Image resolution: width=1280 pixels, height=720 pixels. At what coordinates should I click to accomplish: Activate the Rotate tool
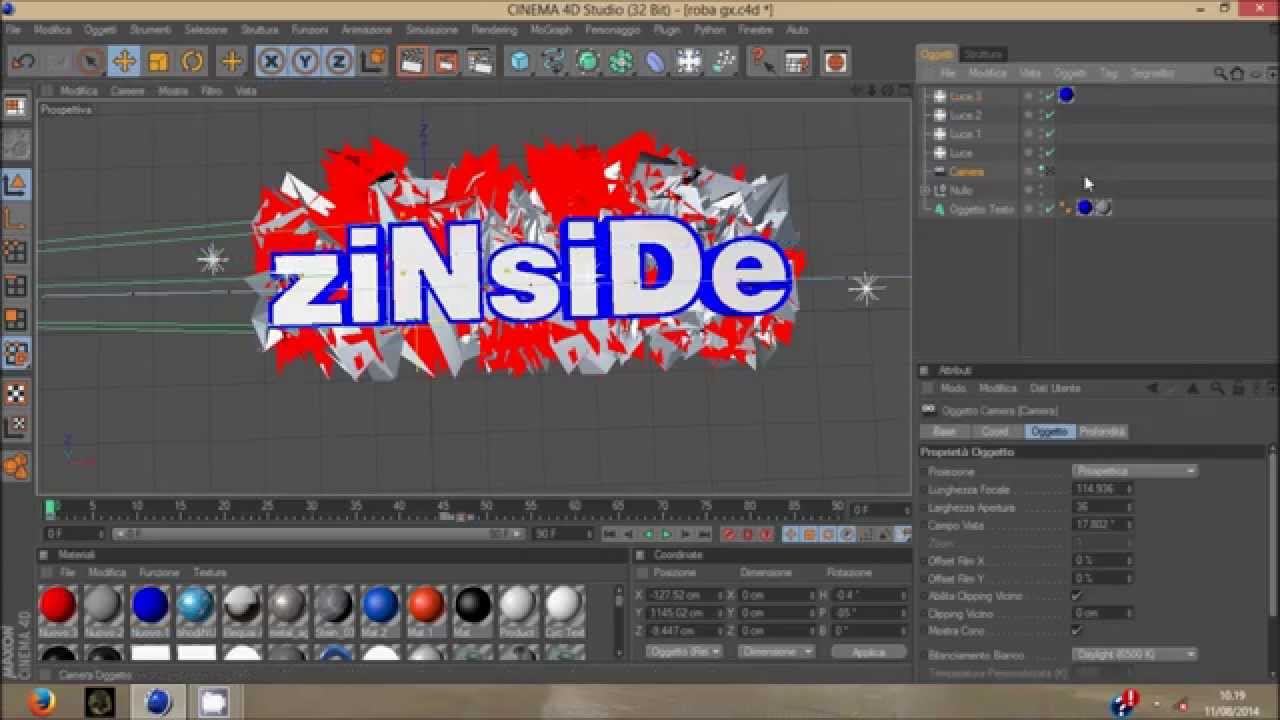point(192,62)
